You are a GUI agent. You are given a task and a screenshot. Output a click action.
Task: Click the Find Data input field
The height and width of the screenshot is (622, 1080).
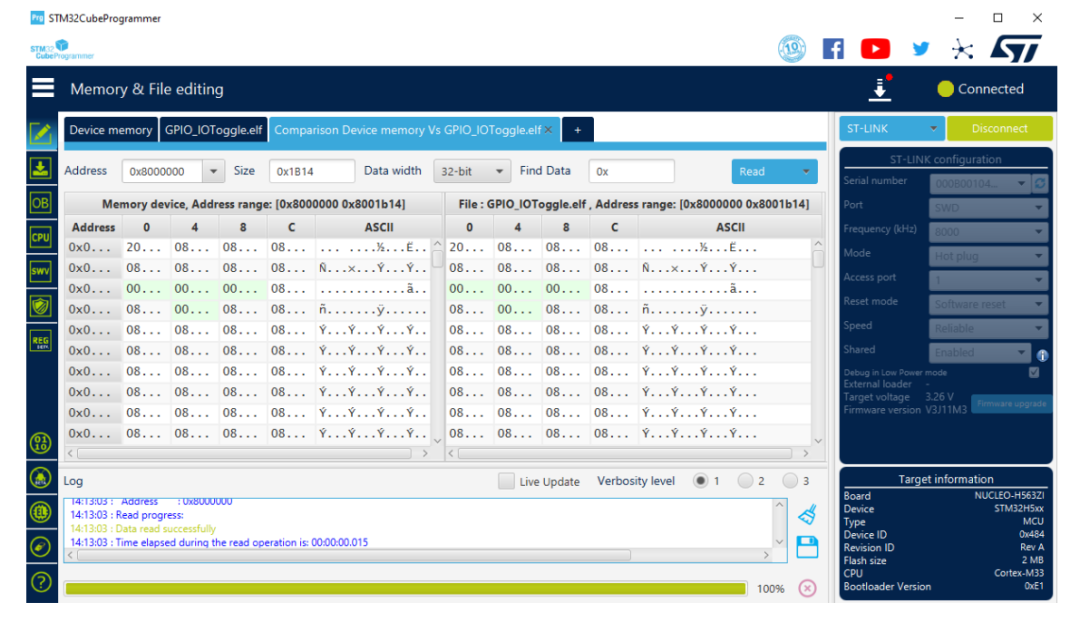[632, 172]
